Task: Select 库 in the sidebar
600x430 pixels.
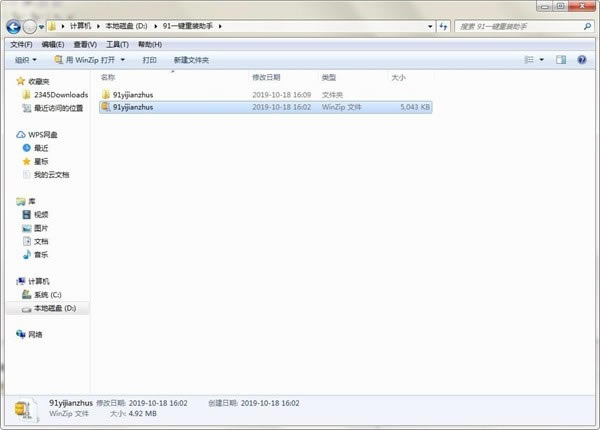Action: [x=32, y=201]
